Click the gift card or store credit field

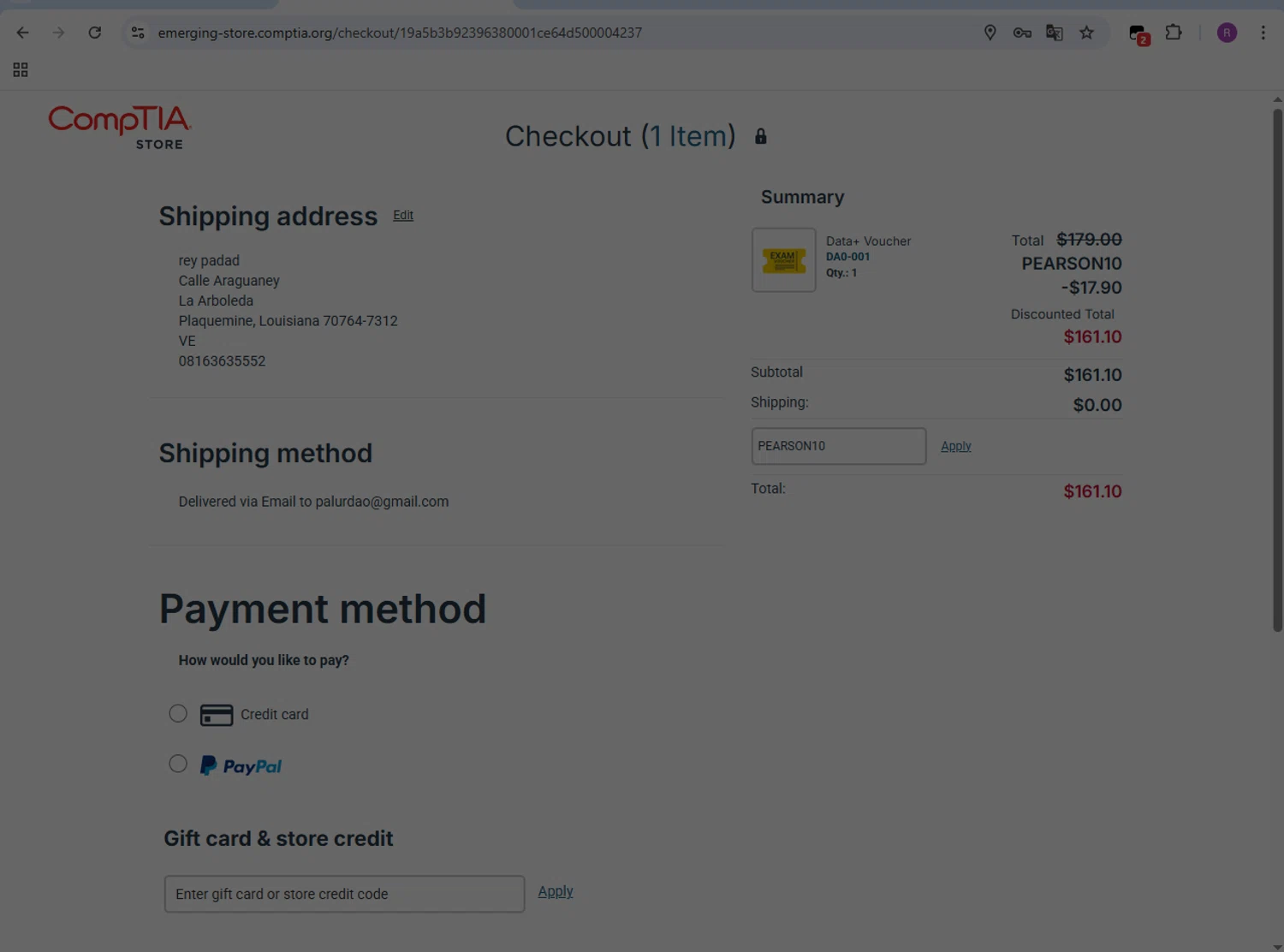pyautogui.click(x=344, y=894)
